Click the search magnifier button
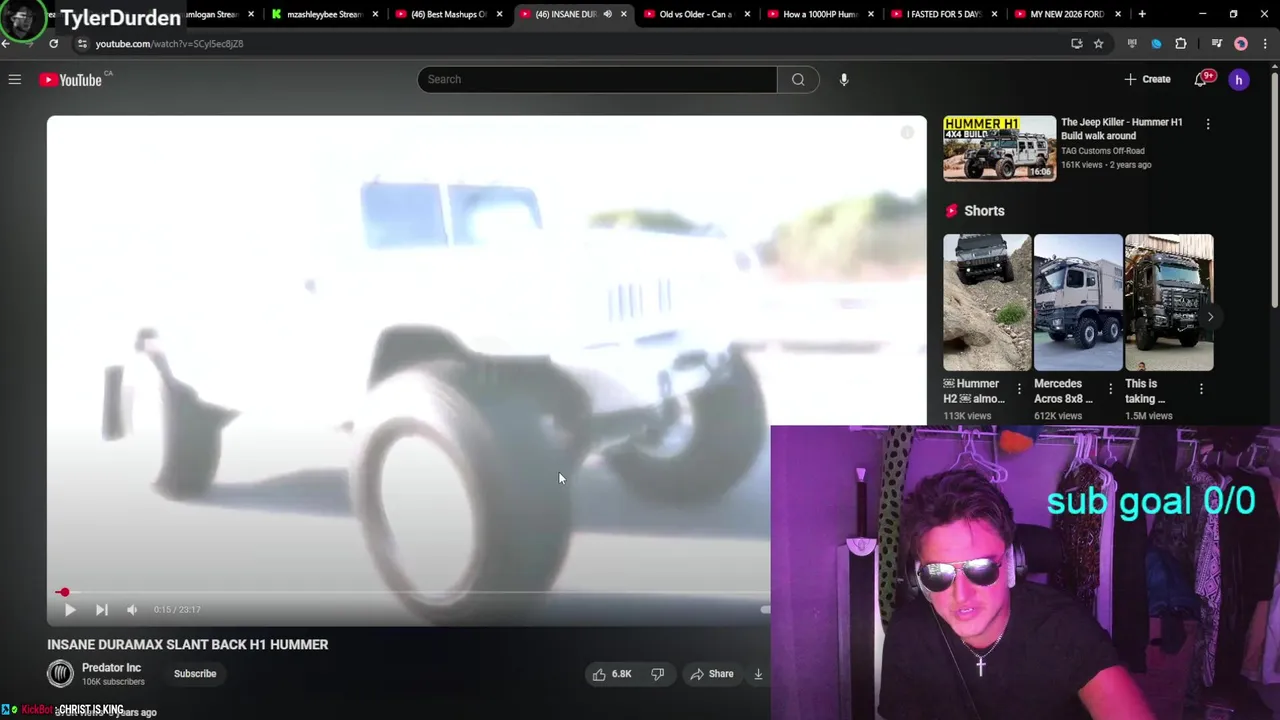Viewport: 1280px width, 720px height. pyautogui.click(x=798, y=79)
